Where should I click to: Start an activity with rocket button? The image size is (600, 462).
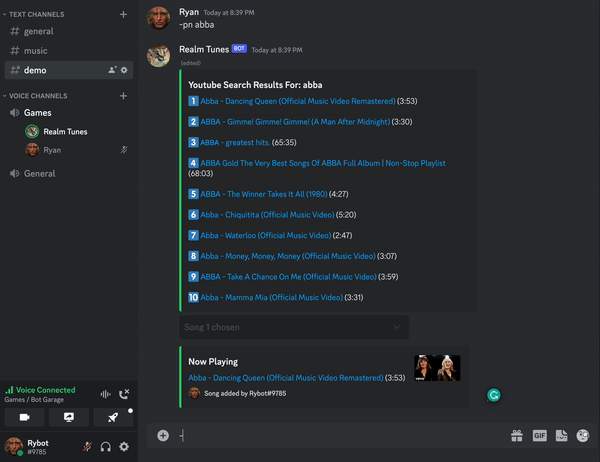click(113, 417)
